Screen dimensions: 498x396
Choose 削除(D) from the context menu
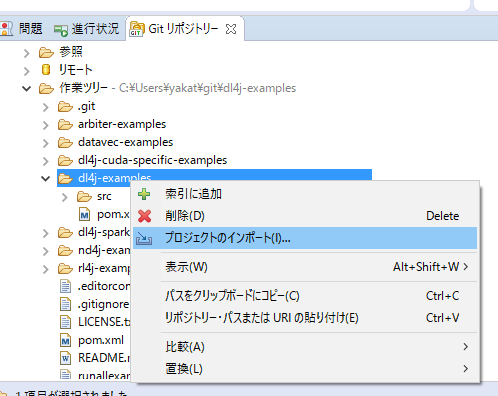pos(305,216)
